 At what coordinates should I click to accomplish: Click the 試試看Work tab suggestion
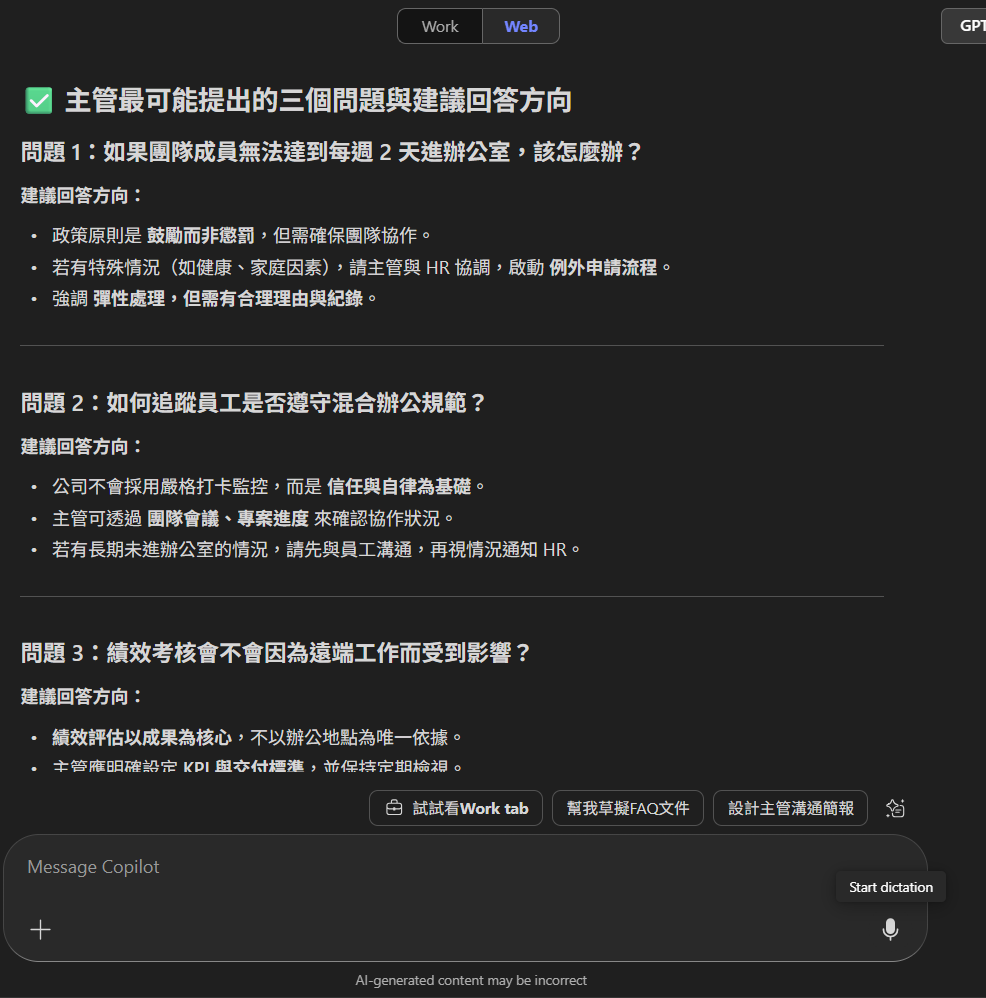[456, 808]
